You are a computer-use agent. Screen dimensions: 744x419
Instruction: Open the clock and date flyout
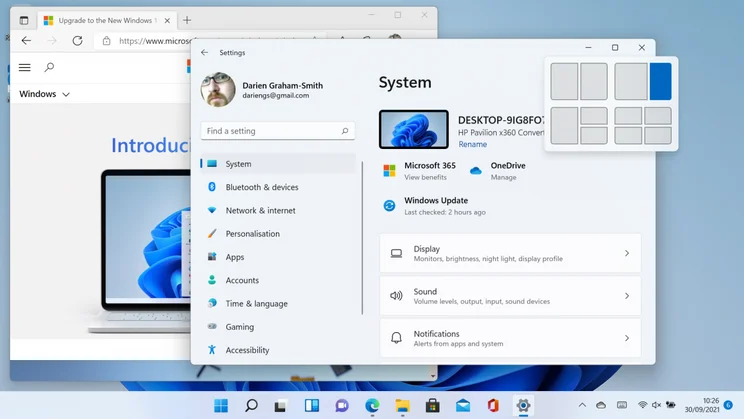click(x=702, y=405)
